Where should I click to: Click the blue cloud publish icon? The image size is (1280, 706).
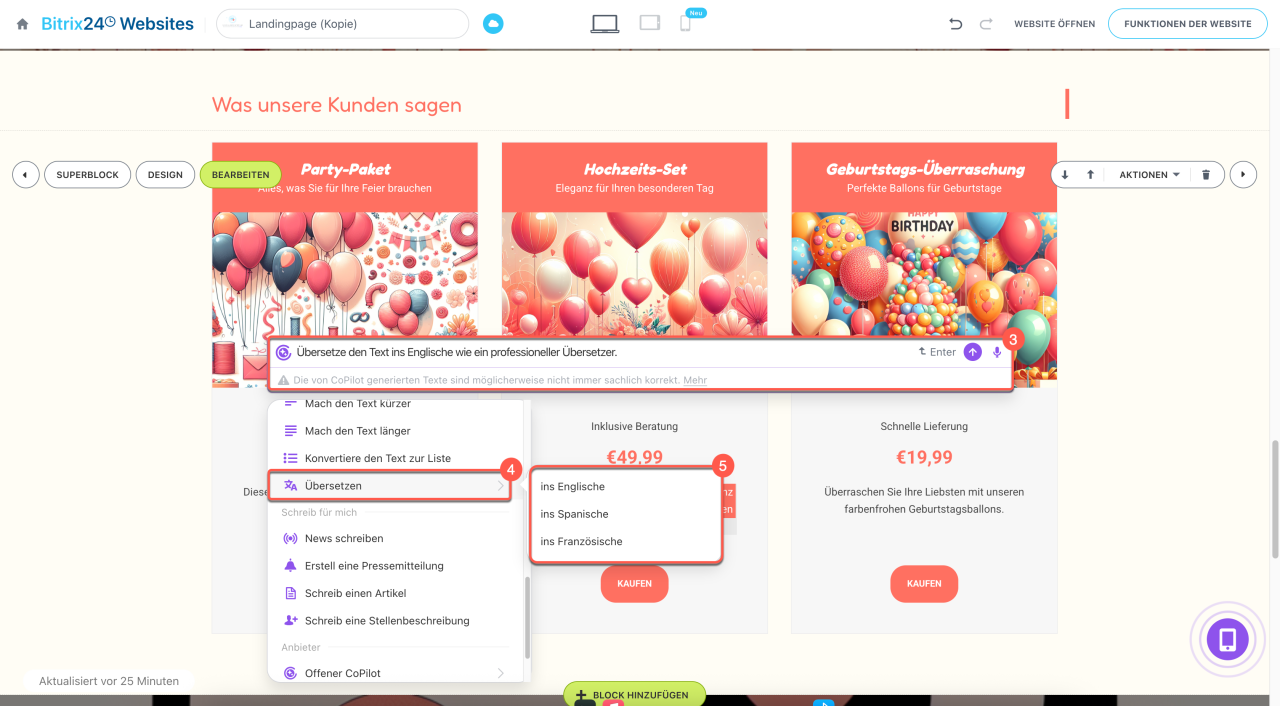(493, 23)
